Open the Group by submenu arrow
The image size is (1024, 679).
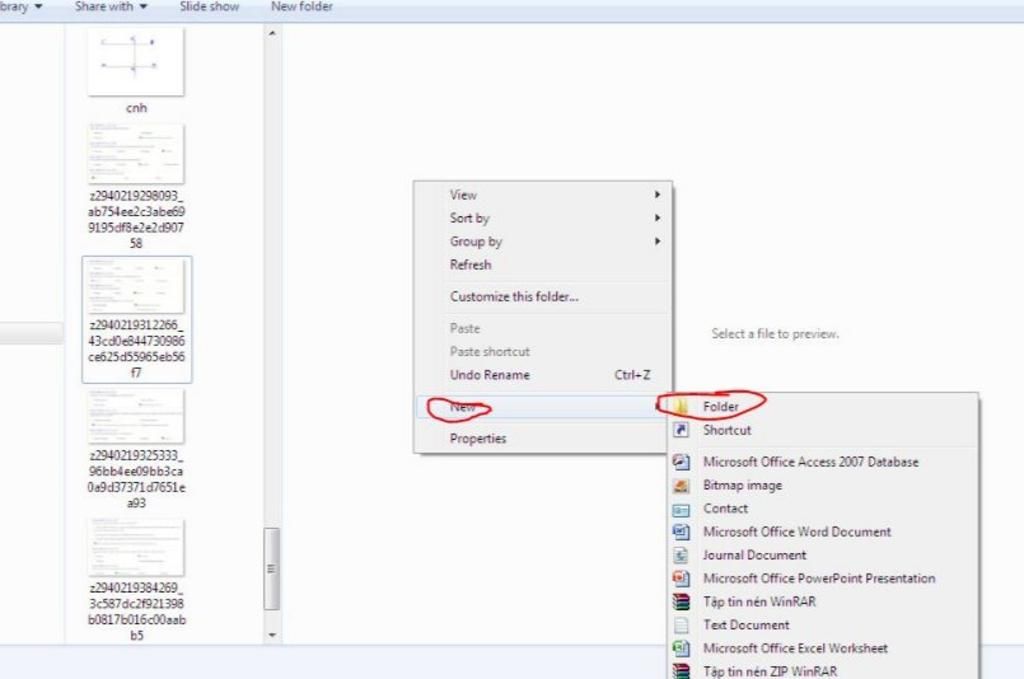(x=658, y=242)
